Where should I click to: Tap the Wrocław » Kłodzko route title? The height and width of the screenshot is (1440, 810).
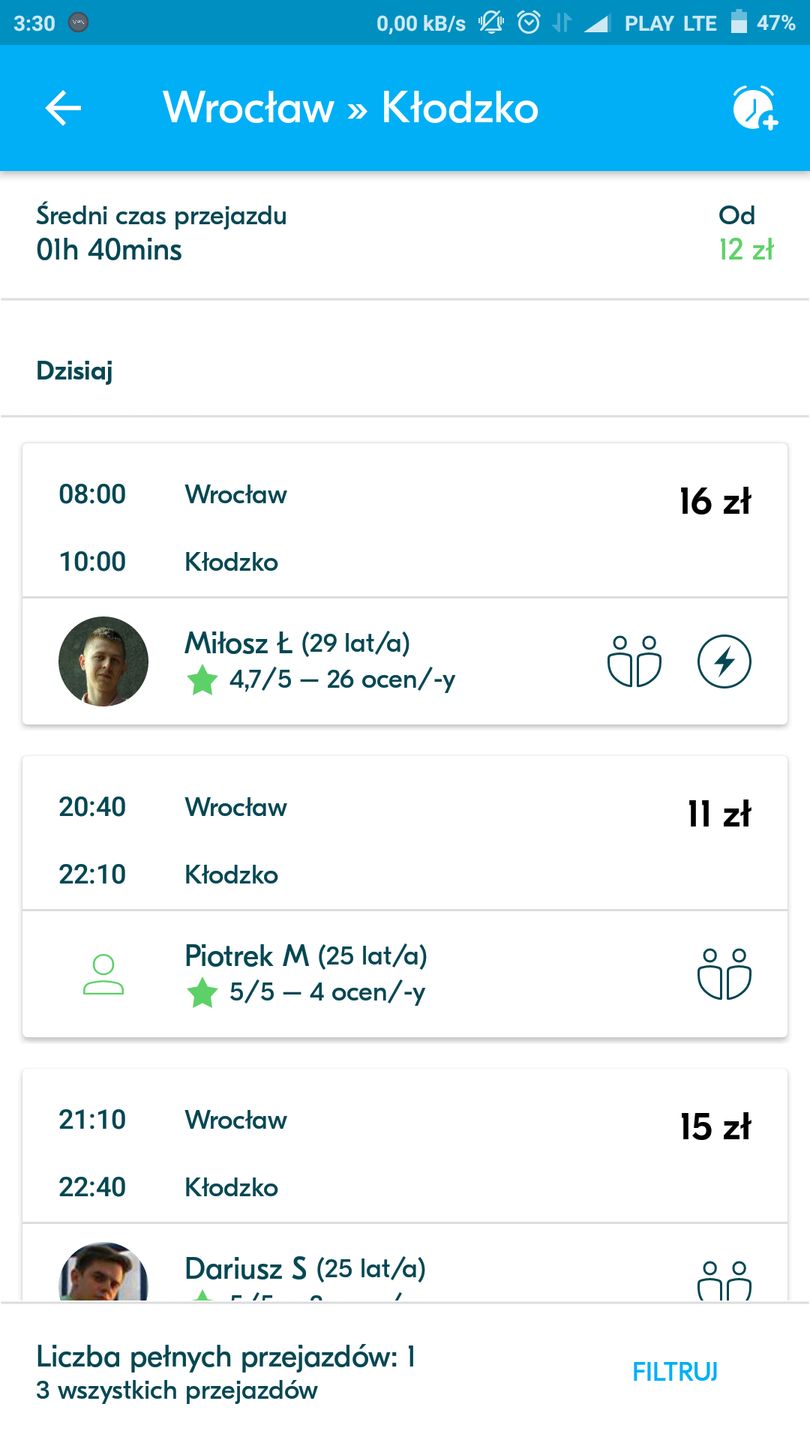coord(350,108)
